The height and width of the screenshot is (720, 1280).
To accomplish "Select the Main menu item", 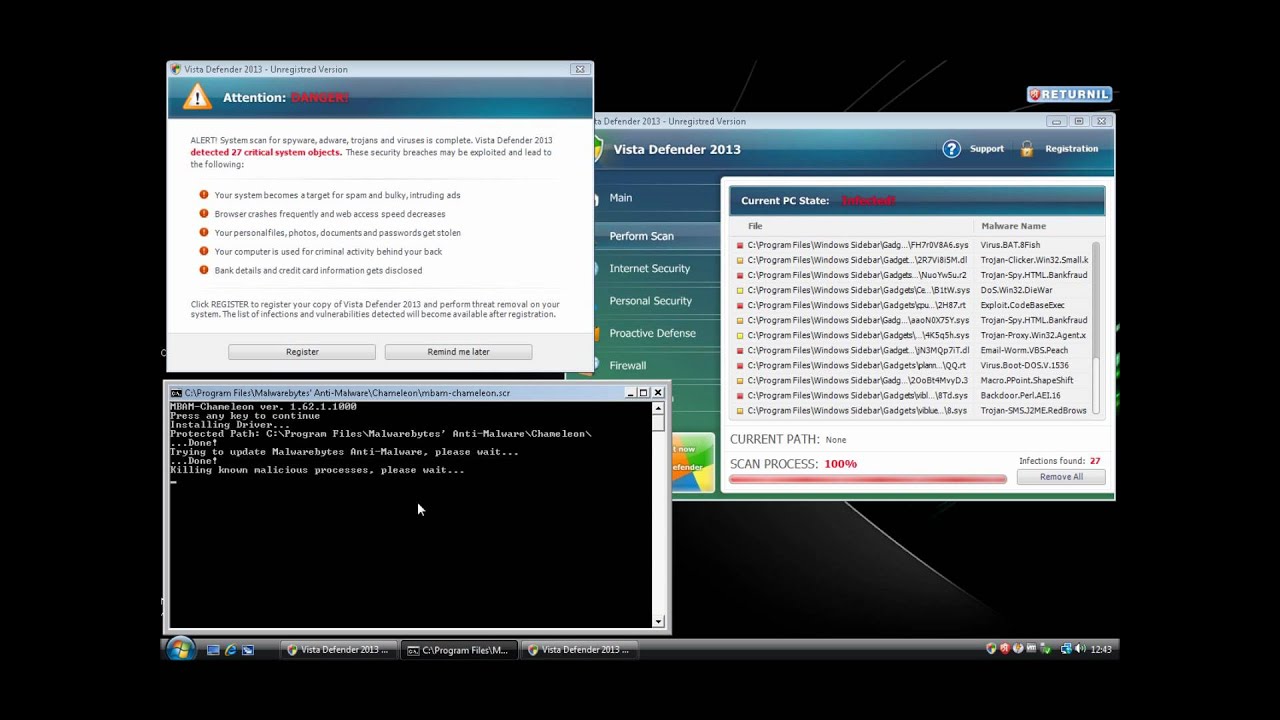I will 621,198.
